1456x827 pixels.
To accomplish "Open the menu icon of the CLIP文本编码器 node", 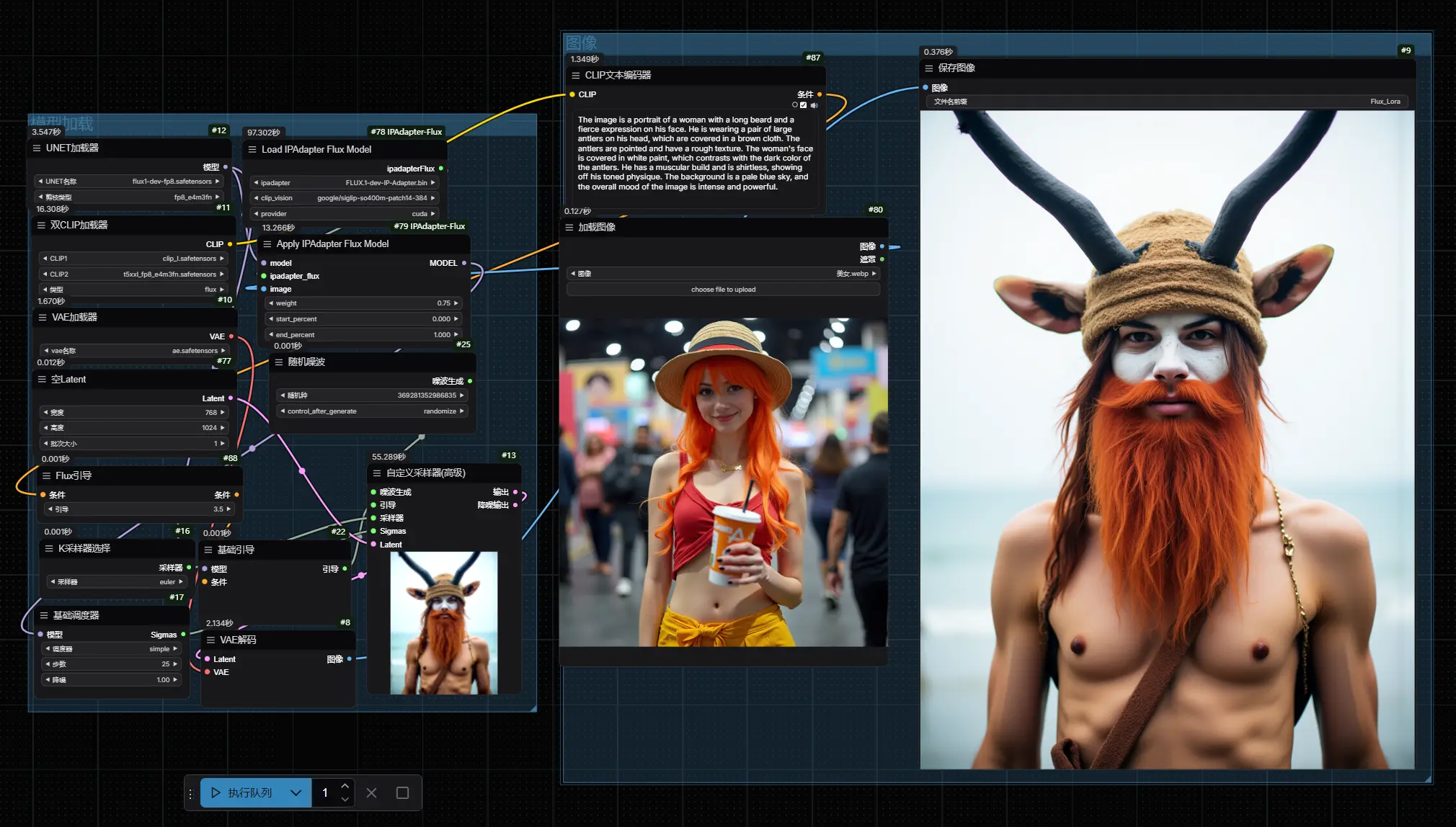I will 576,75.
